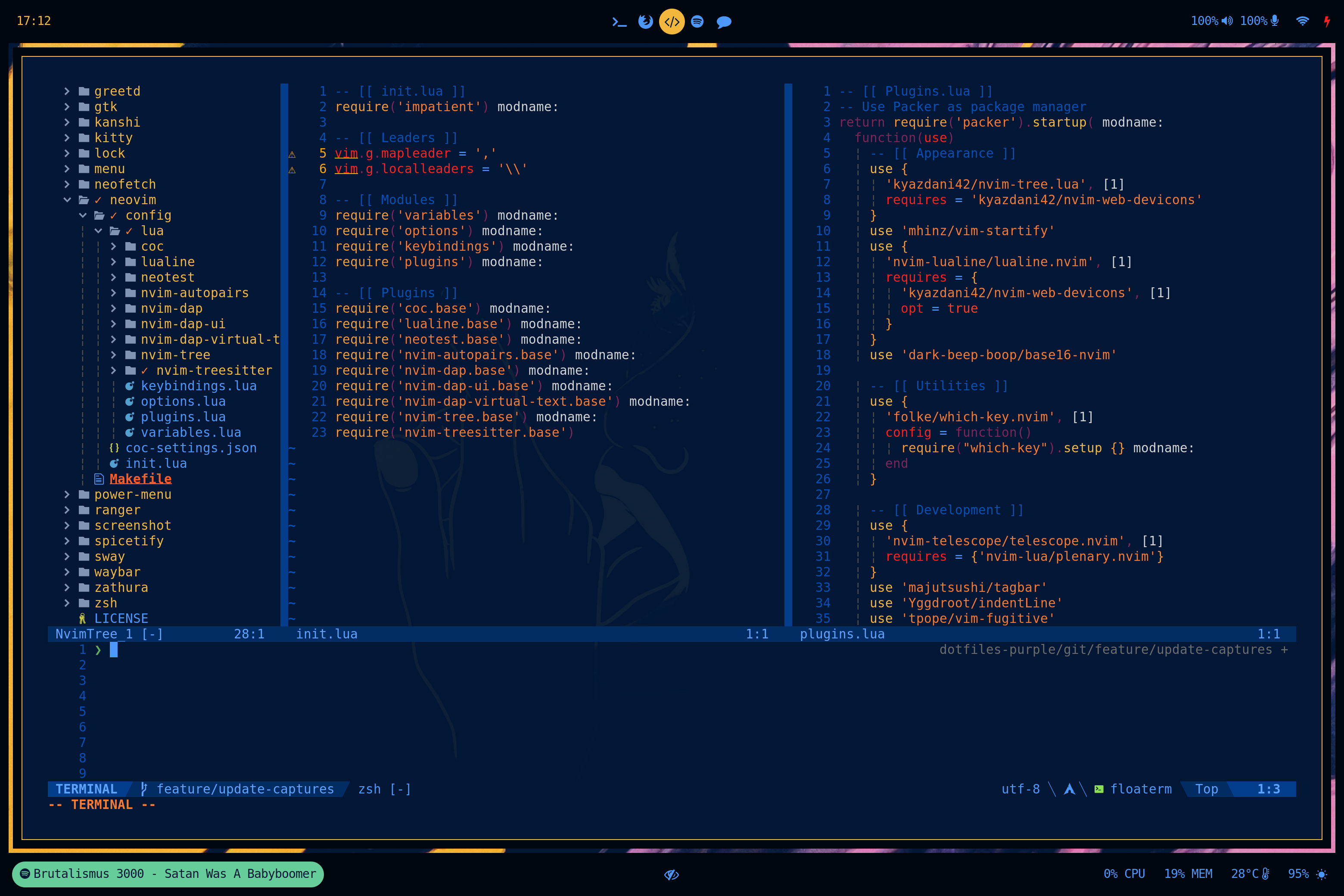
Task: Switch to the Firefox workspace icon
Action: [645, 22]
